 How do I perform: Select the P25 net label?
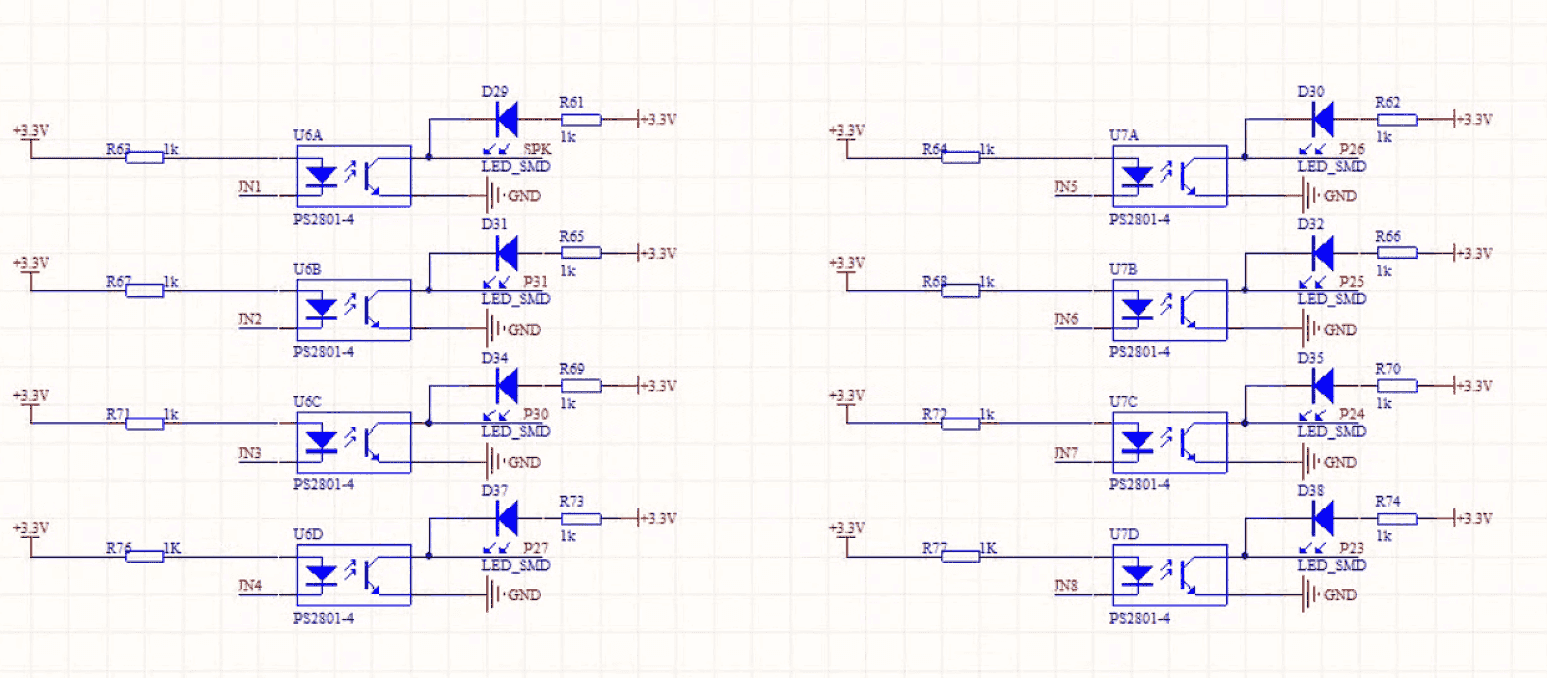tap(1352, 283)
